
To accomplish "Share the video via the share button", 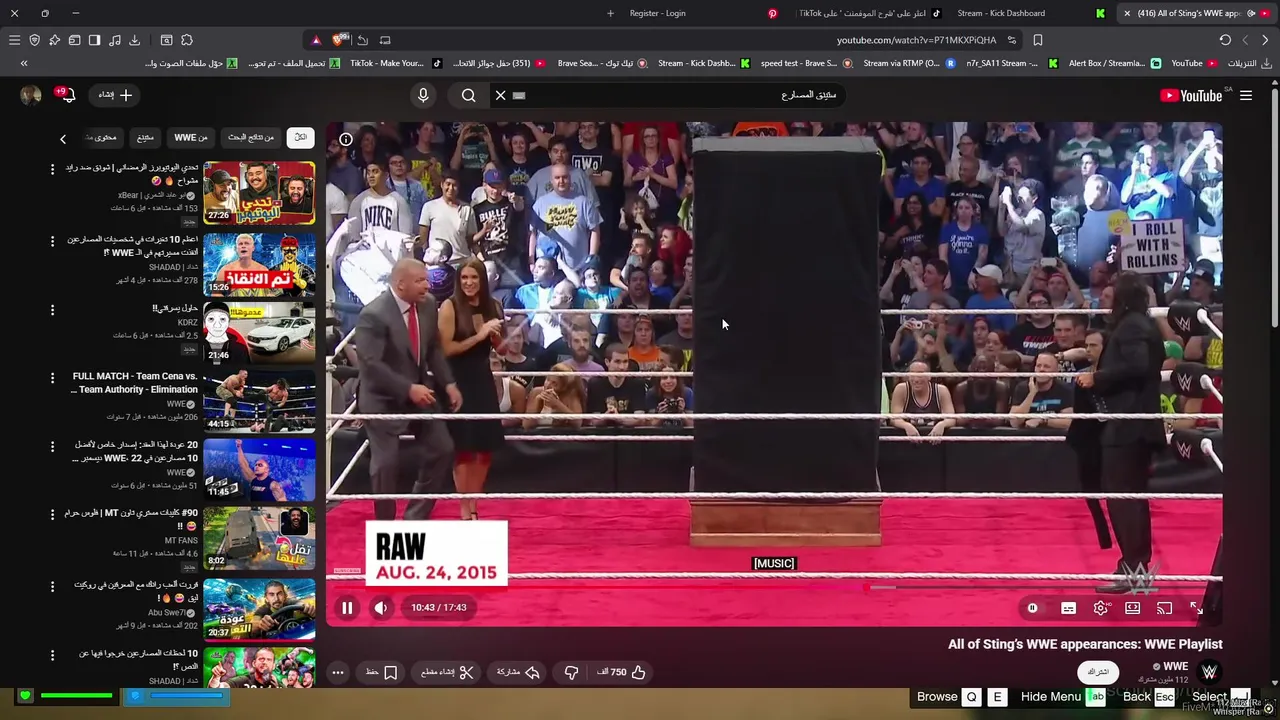I will [519, 672].
